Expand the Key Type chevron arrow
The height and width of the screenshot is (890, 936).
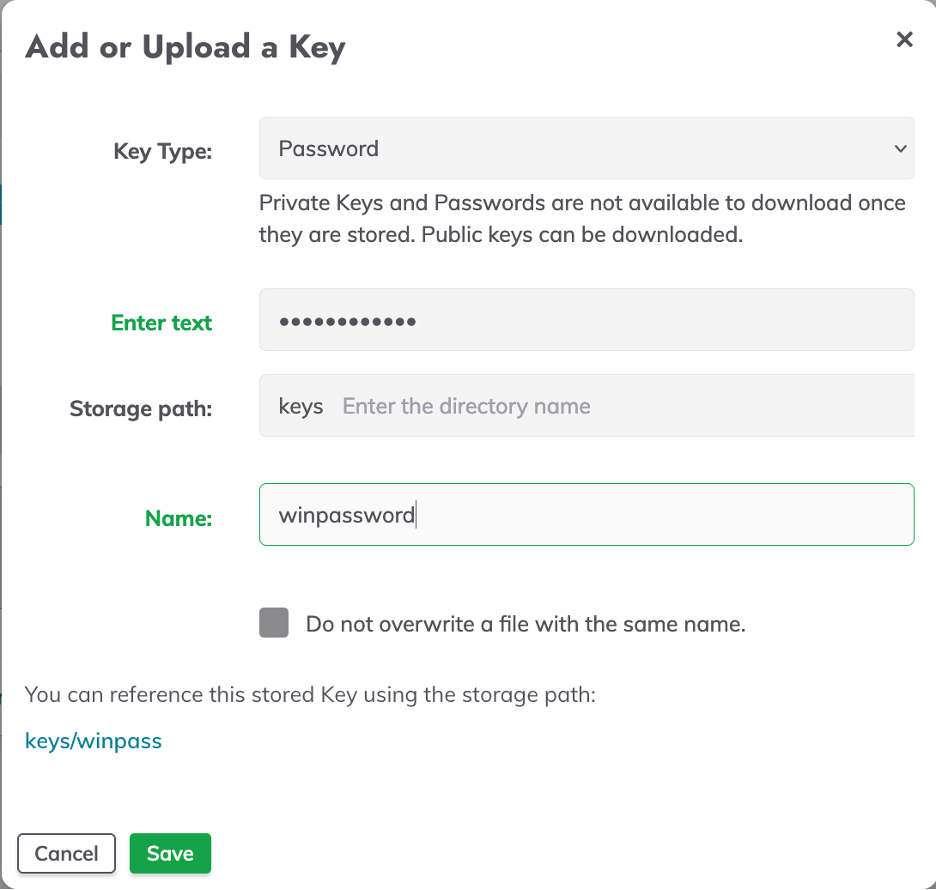[898, 149]
